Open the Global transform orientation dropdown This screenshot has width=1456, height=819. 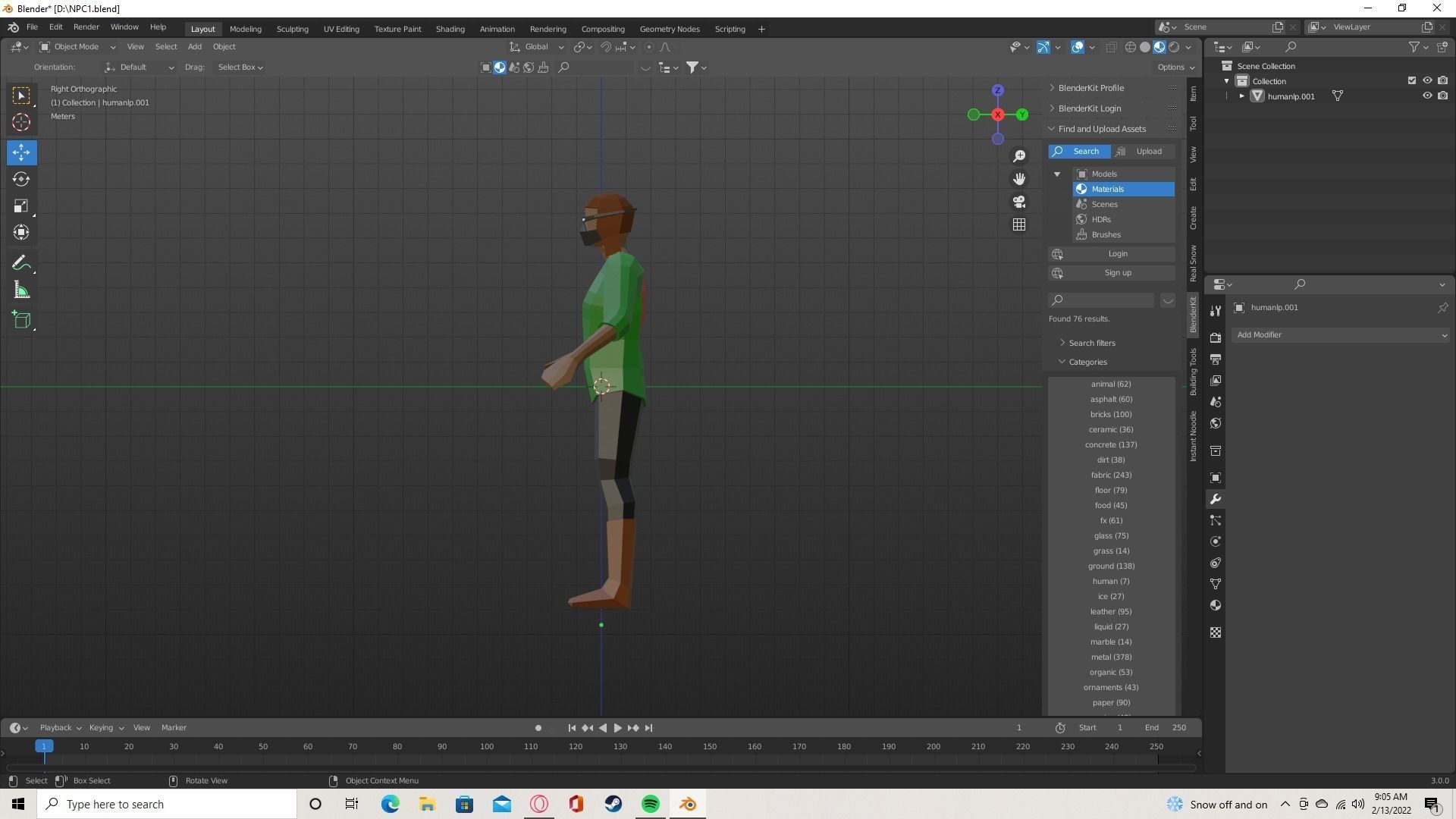pos(537,47)
